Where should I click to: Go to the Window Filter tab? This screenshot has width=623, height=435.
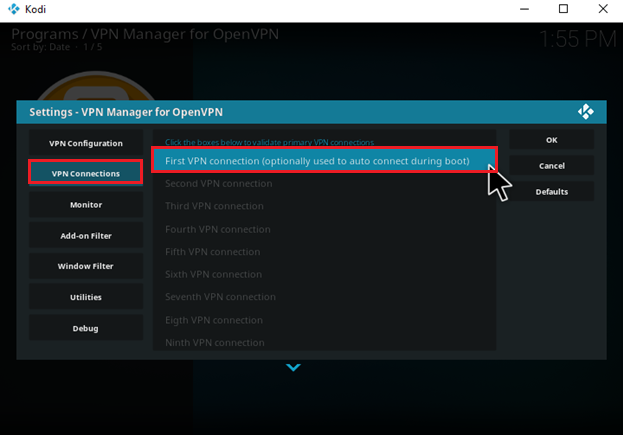click(86, 266)
